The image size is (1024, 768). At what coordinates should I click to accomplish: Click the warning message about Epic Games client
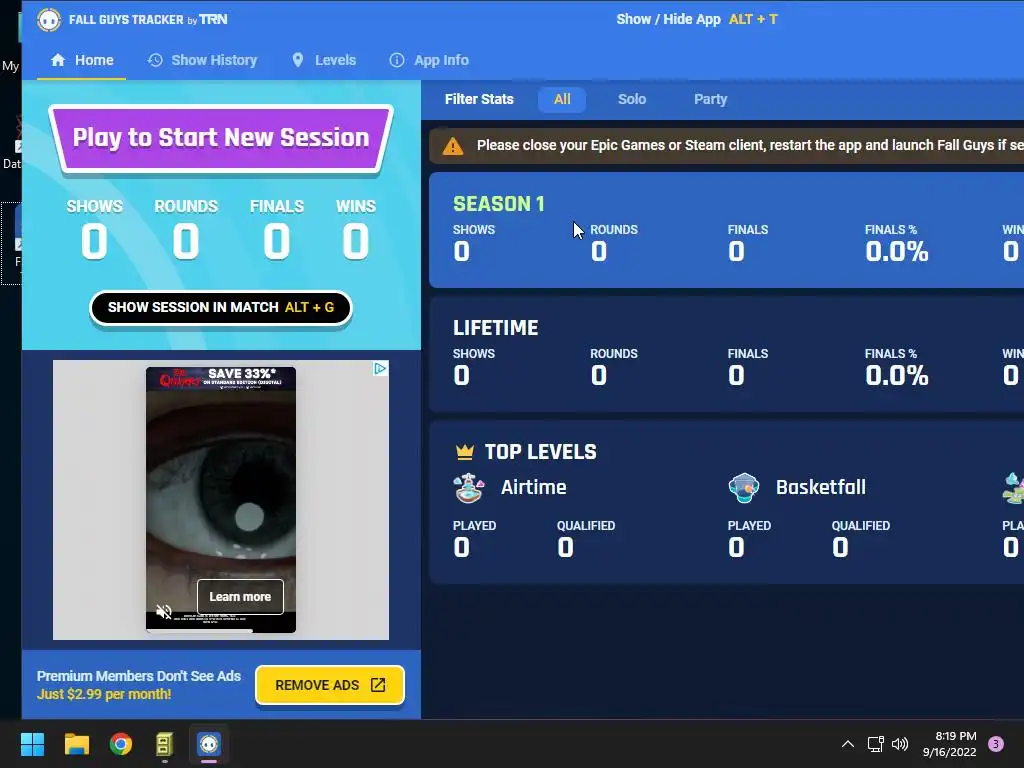750,145
